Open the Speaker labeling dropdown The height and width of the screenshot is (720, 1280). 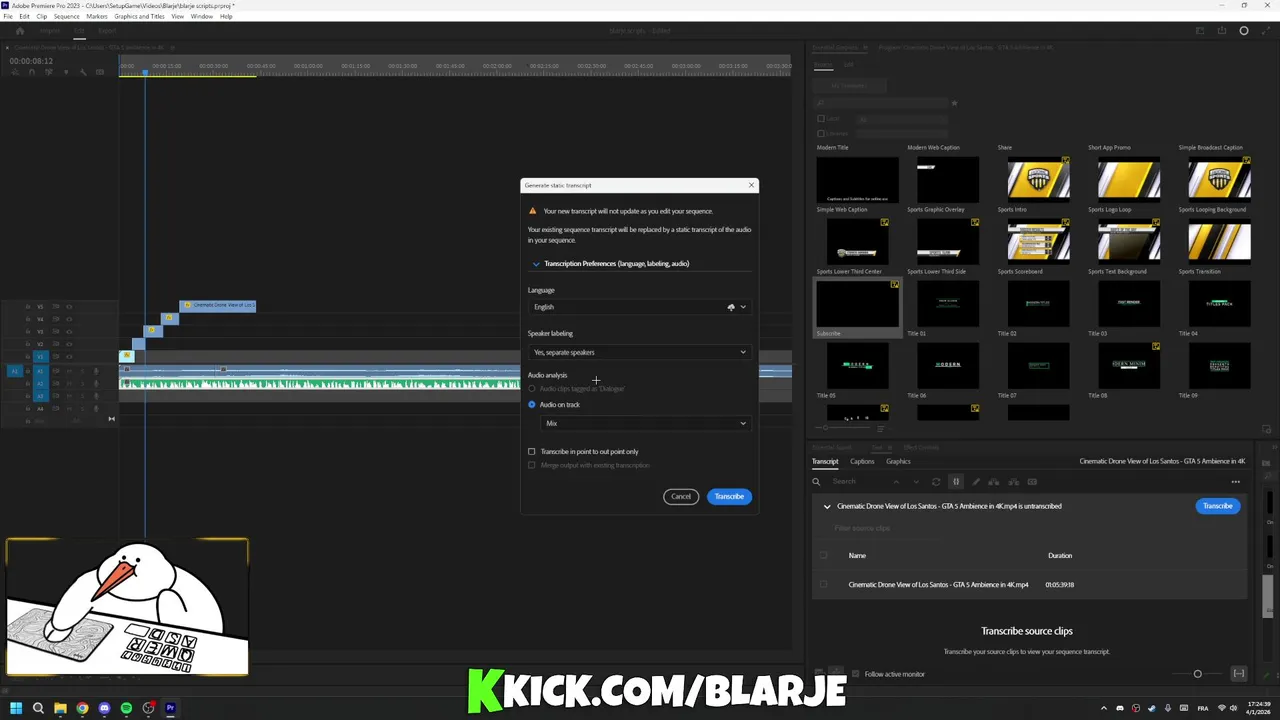639,352
